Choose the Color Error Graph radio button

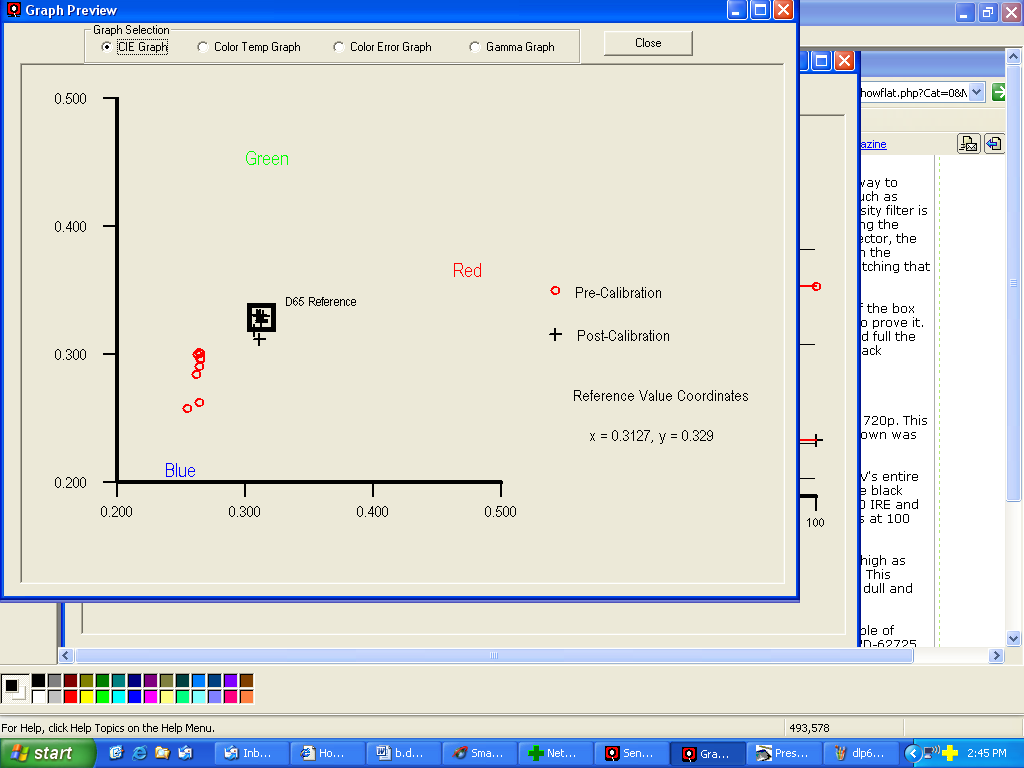339,47
